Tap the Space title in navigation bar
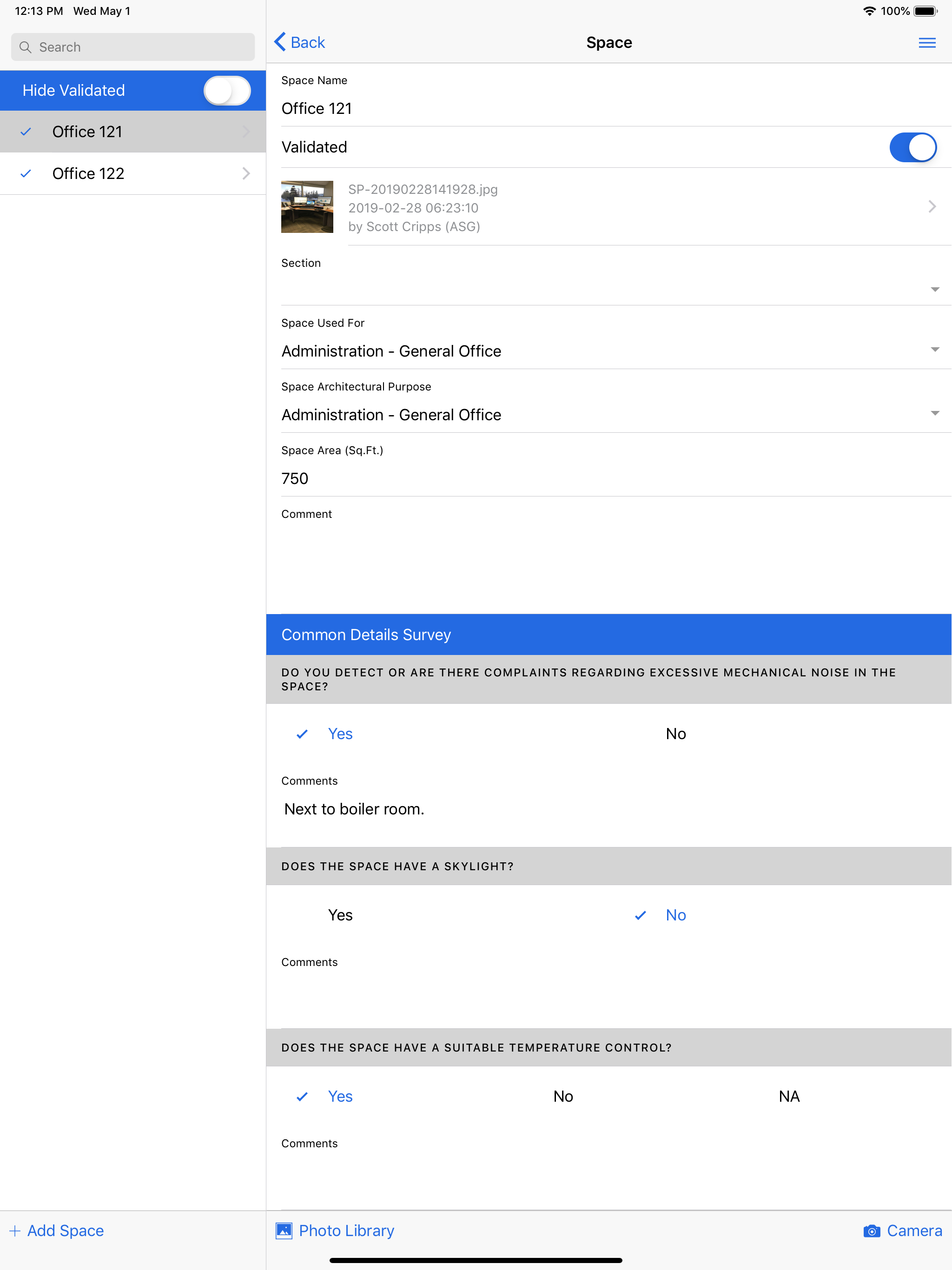Image resolution: width=952 pixels, height=1270 pixels. [609, 42]
